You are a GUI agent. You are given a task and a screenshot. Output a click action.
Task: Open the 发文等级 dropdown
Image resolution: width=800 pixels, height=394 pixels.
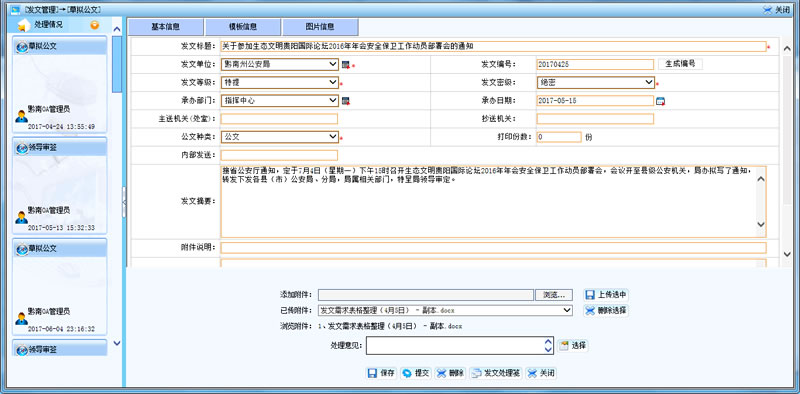(280, 83)
